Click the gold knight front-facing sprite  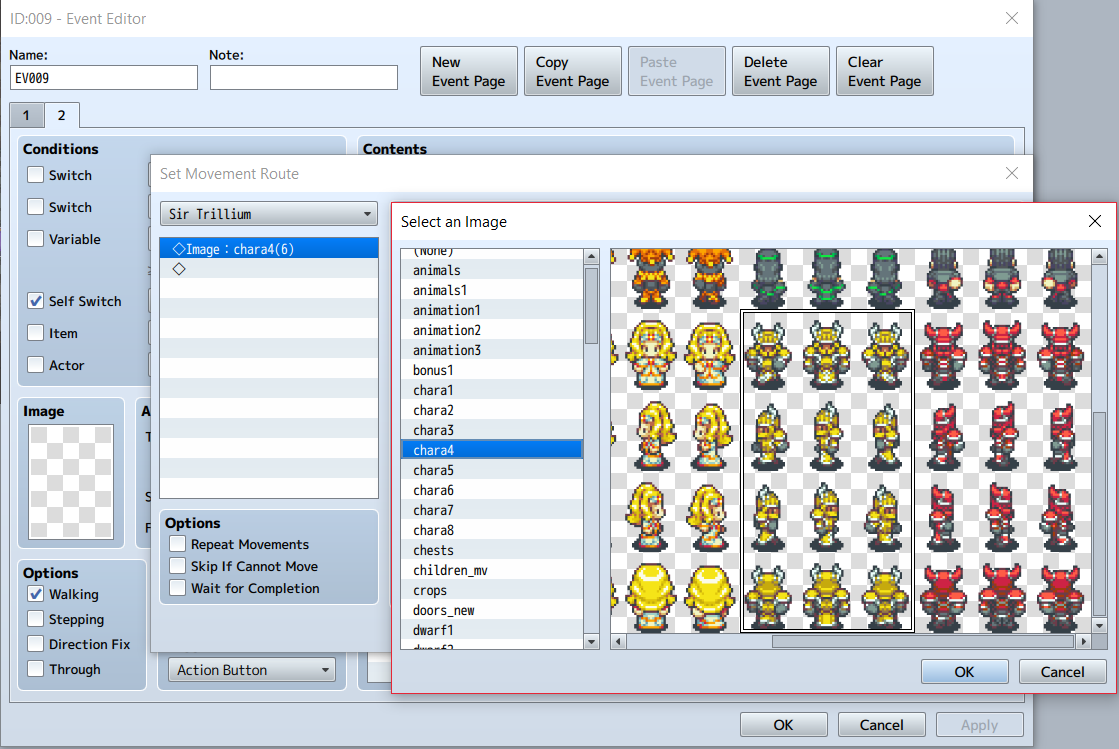(826, 355)
